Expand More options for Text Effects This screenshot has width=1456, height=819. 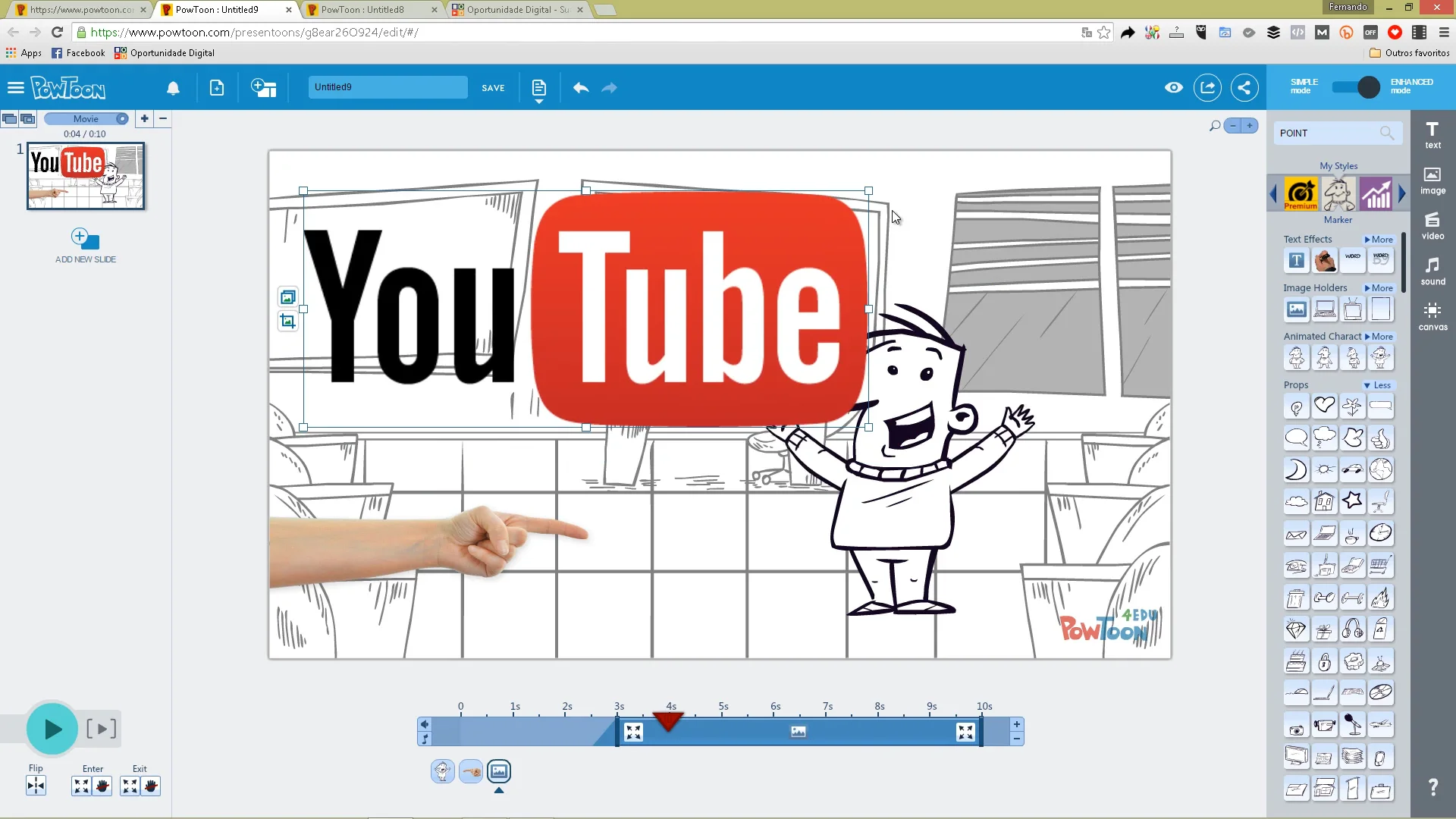coord(1378,239)
